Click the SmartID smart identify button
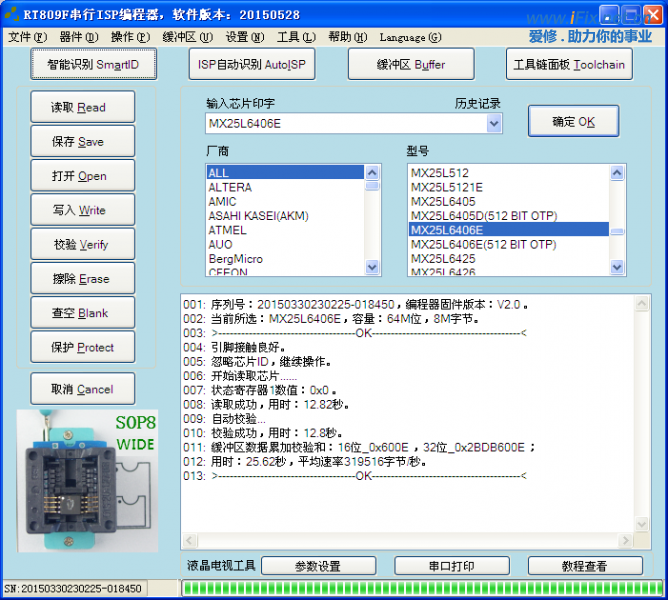 tap(93, 64)
